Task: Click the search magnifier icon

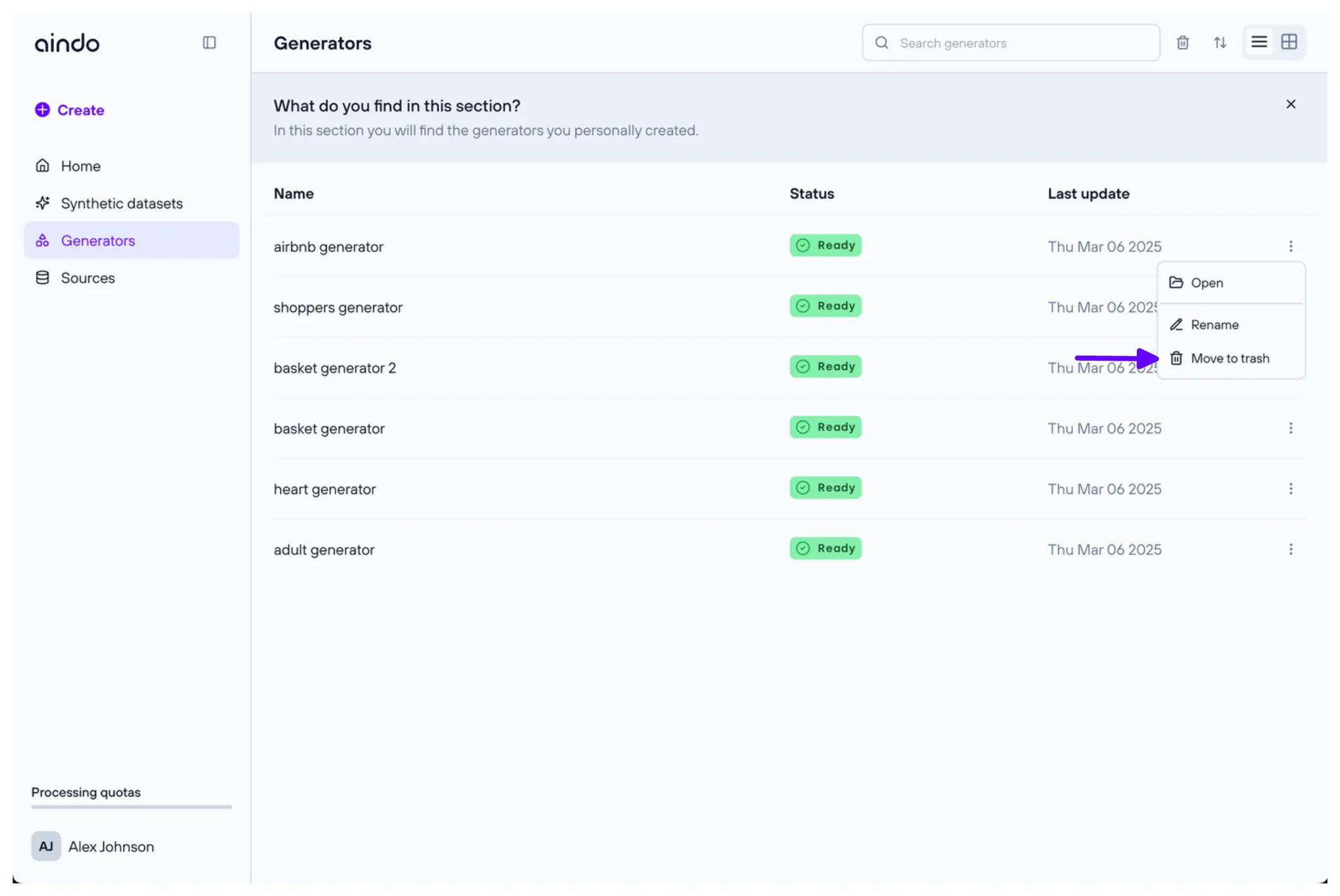Action: coord(881,42)
